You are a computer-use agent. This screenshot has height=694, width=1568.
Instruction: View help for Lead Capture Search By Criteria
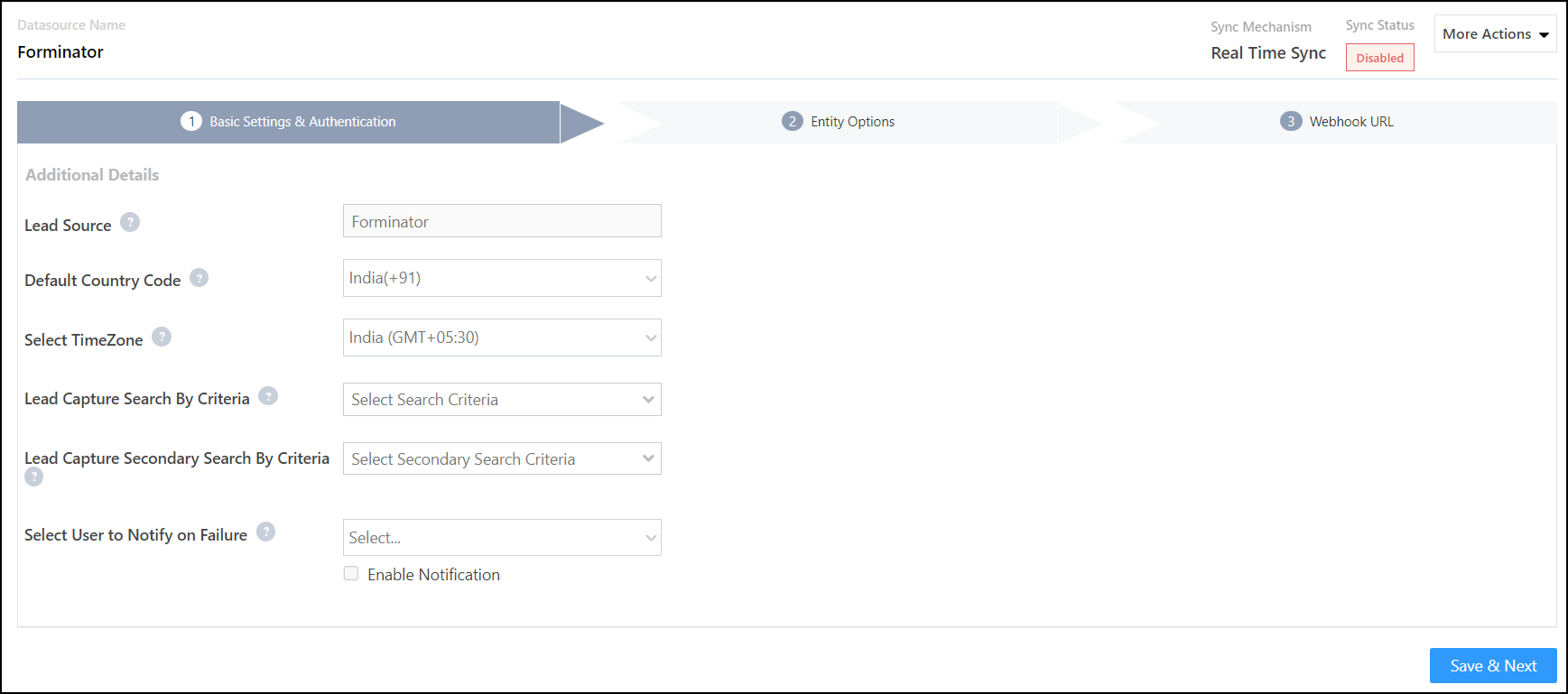[268, 395]
